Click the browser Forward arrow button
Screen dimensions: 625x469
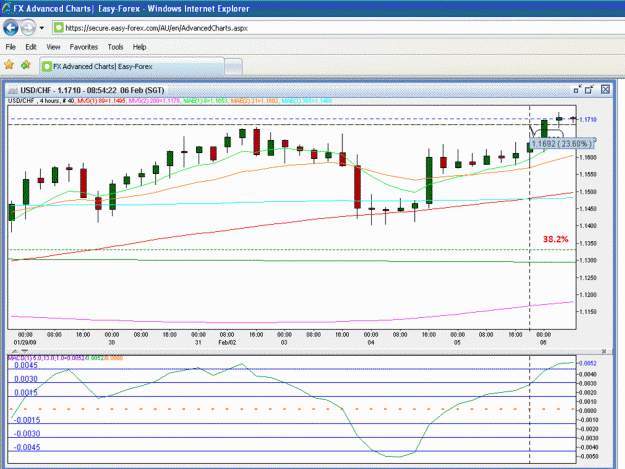coord(28,28)
